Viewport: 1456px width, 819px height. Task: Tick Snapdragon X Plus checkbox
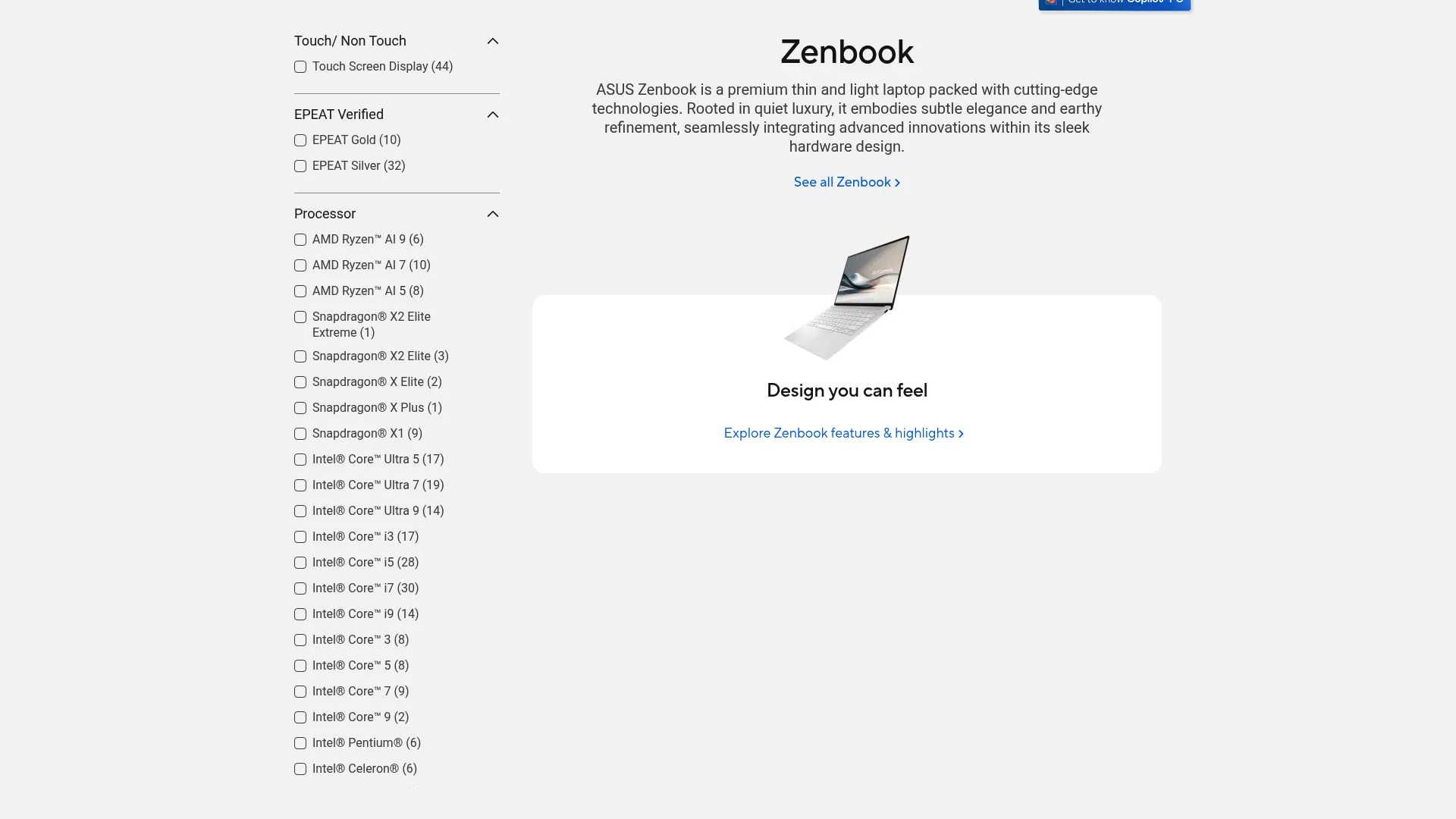(300, 408)
